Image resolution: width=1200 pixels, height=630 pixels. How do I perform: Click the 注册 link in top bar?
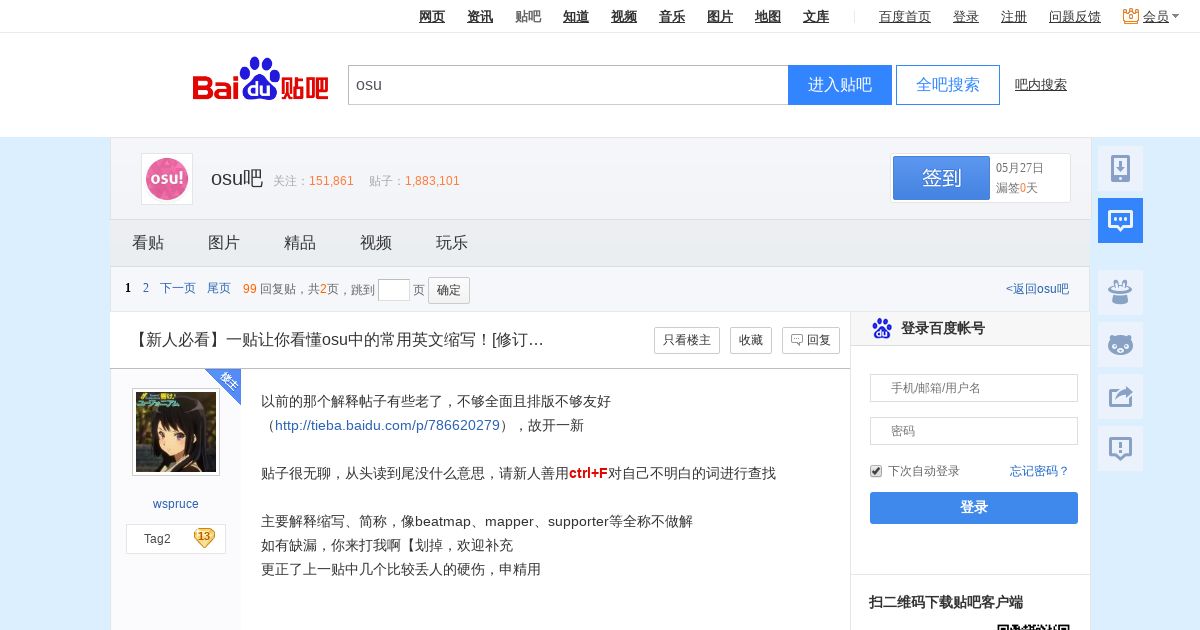[x=1014, y=16]
